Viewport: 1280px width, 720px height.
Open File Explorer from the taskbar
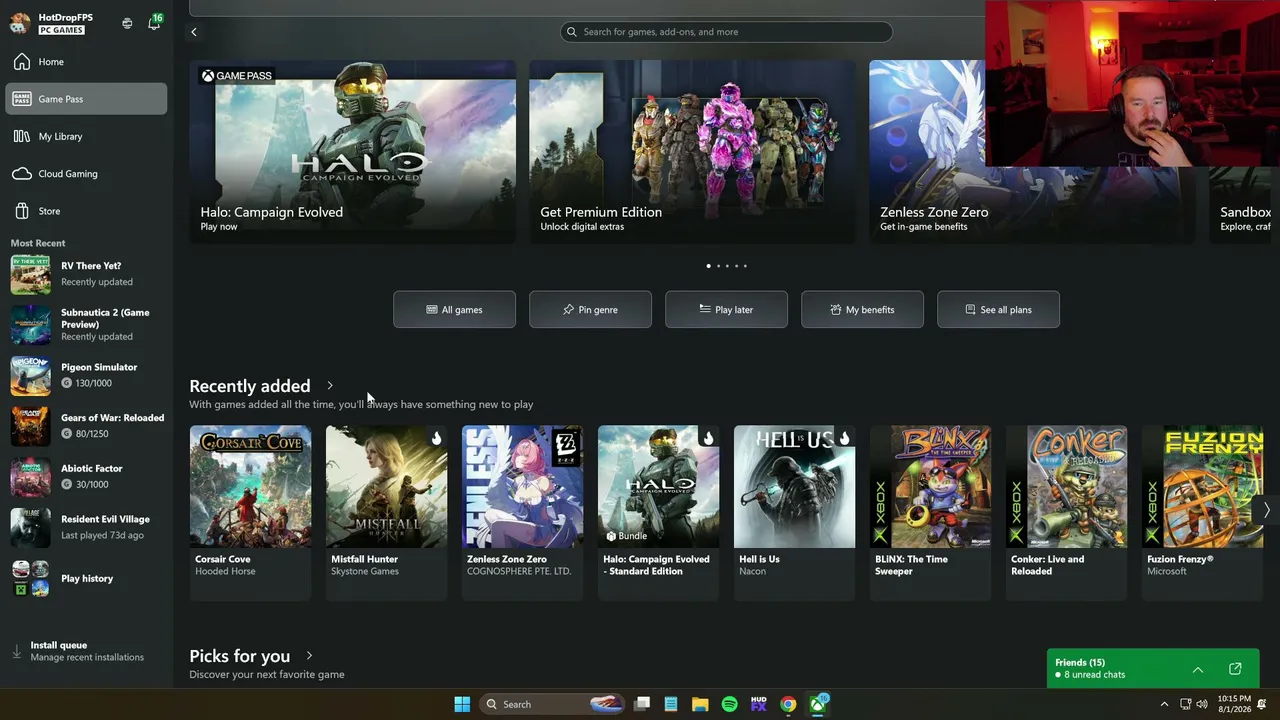[x=700, y=704]
